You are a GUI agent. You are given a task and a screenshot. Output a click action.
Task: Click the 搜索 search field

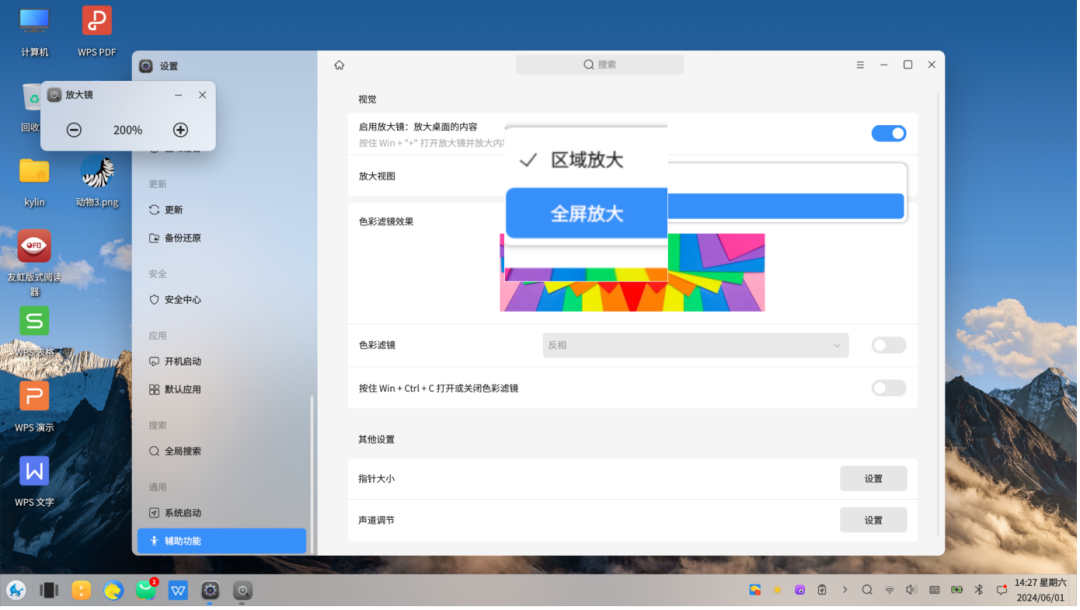point(600,65)
